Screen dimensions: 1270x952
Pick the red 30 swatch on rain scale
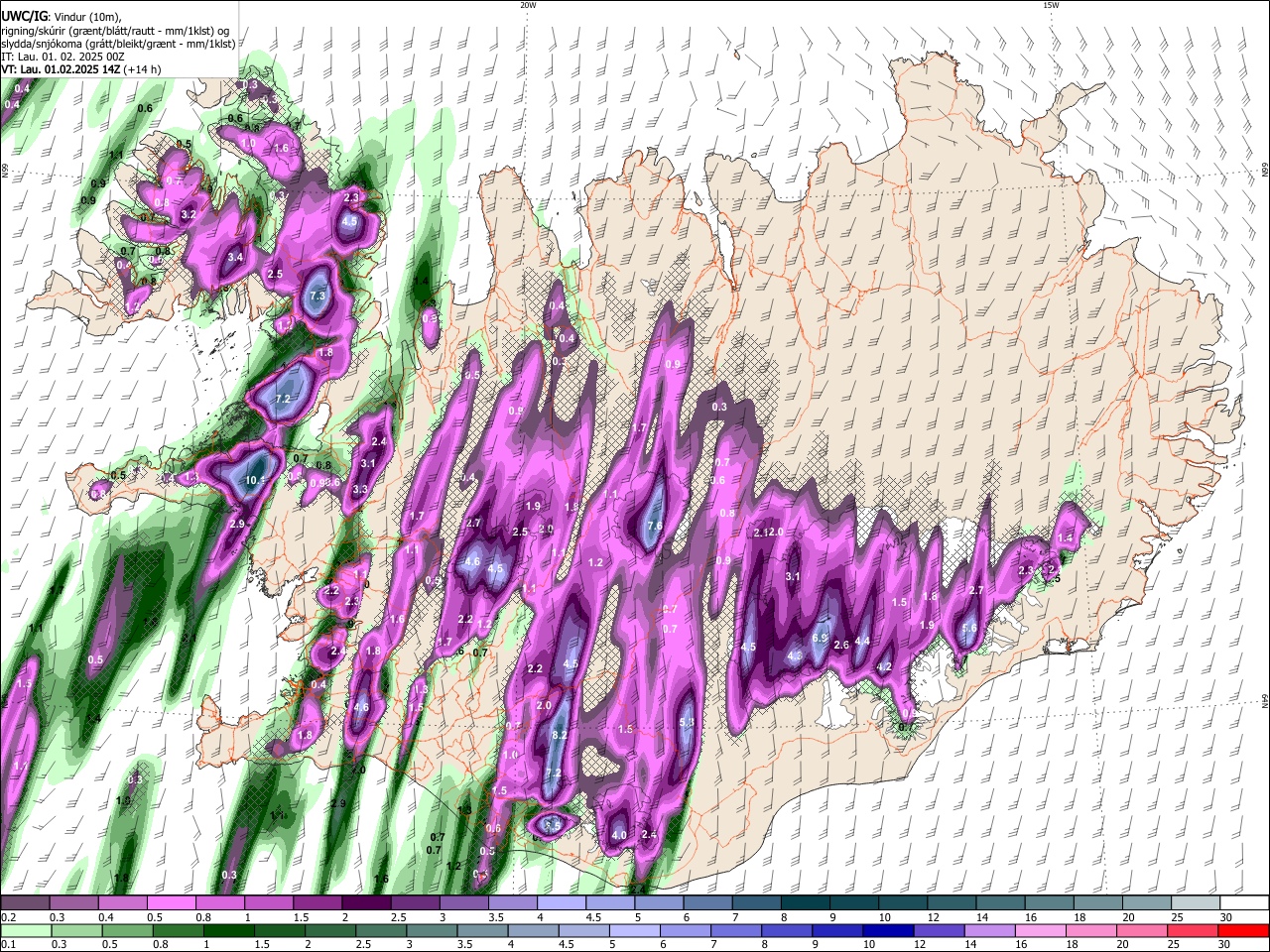[x=1243, y=930]
